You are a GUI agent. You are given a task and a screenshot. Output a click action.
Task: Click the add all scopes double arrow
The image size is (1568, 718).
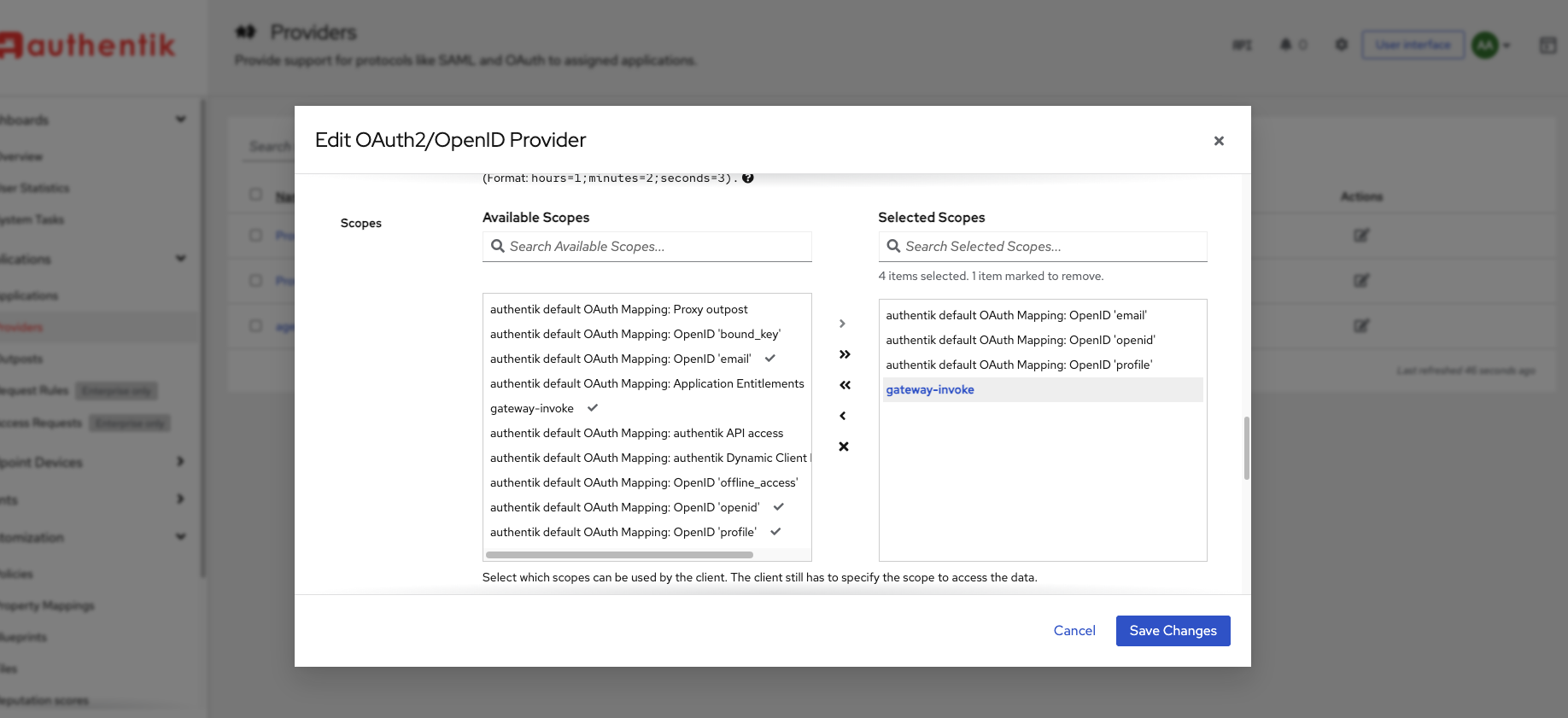(x=844, y=354)
